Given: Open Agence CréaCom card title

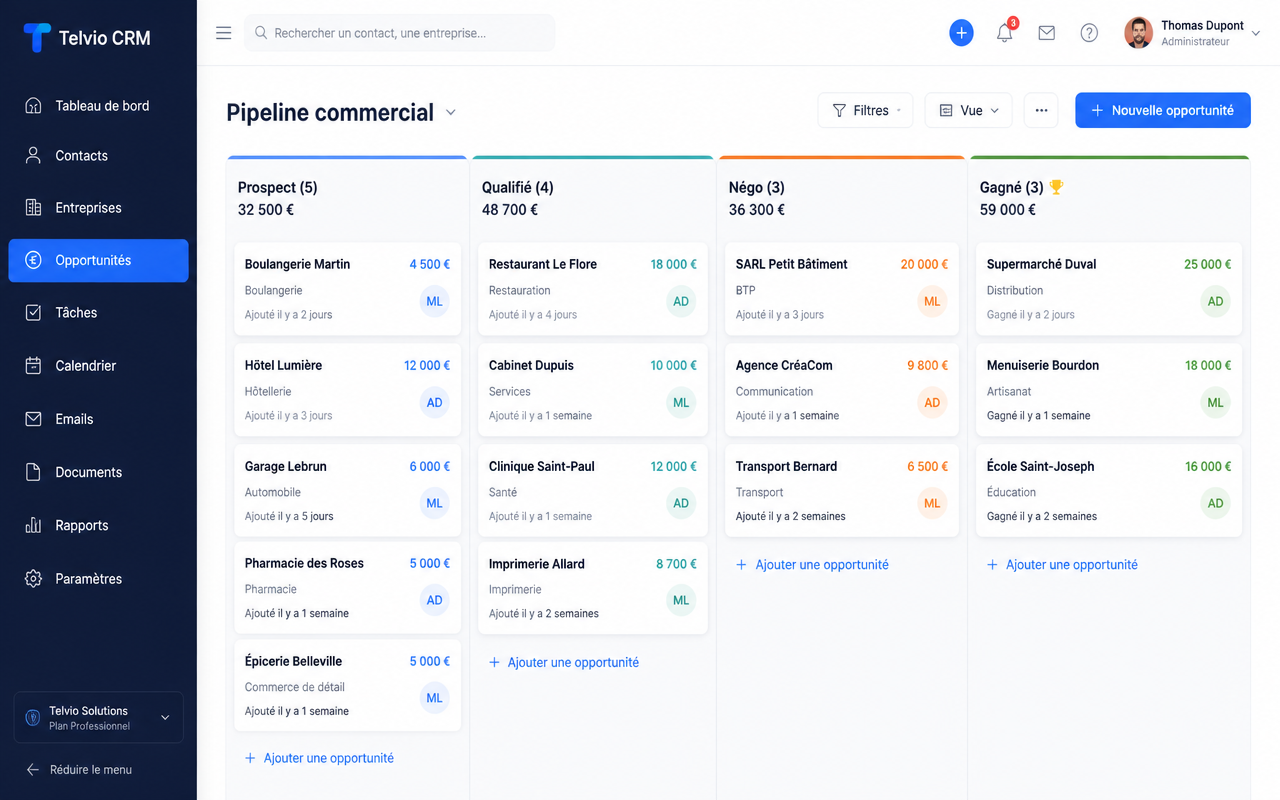Looking at the screenshot, I should point(784,365).
